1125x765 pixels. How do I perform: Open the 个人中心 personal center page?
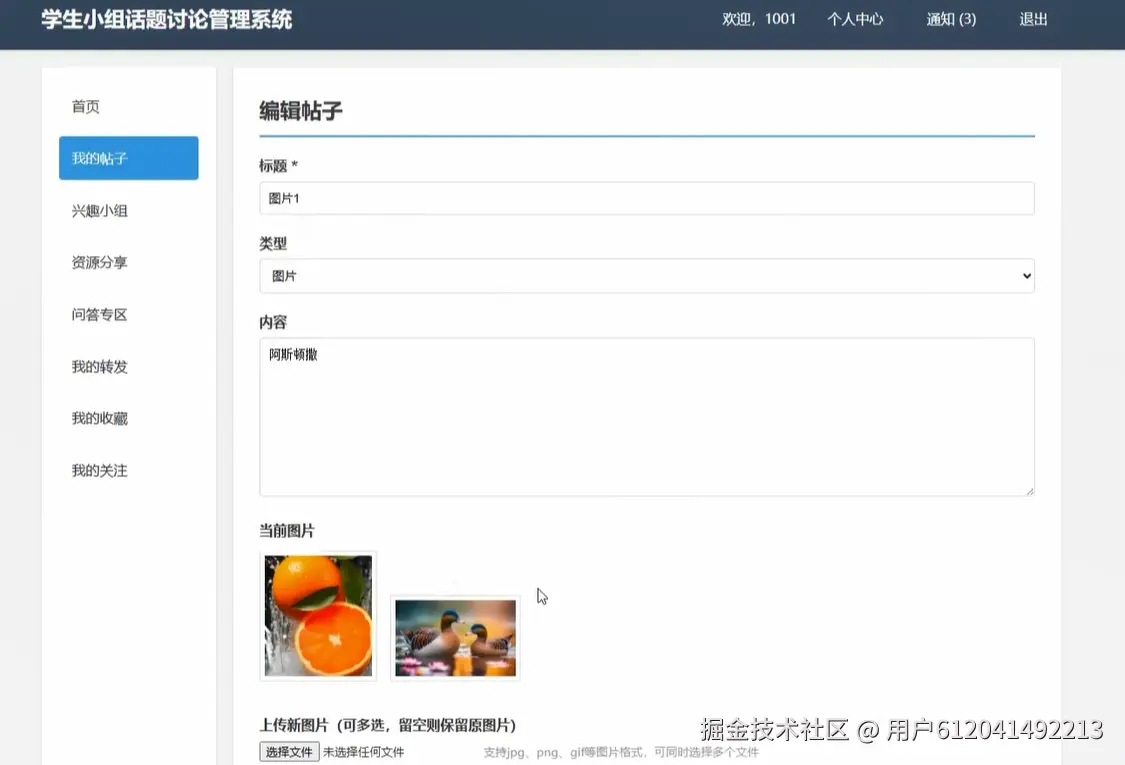click(855, 19)
